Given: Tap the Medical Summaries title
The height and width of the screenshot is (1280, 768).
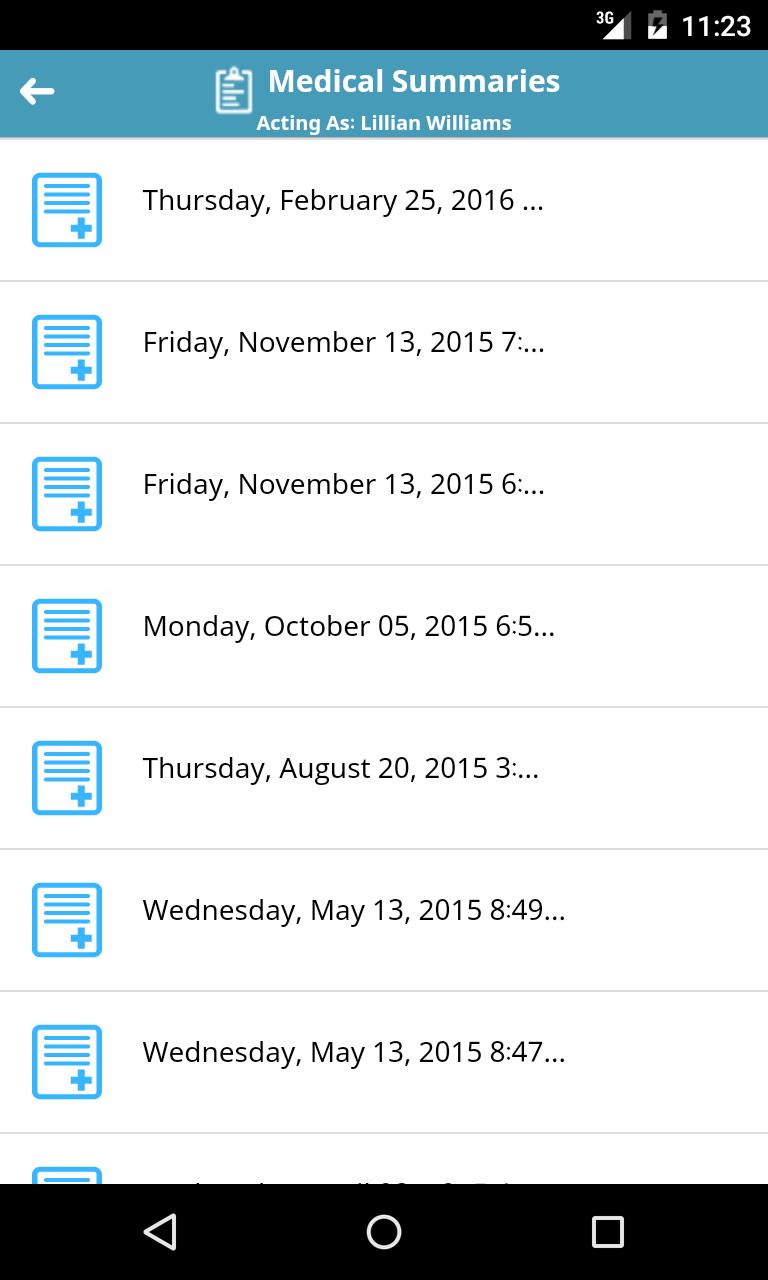Looking at the screenshot, I should tap(414, 82).
